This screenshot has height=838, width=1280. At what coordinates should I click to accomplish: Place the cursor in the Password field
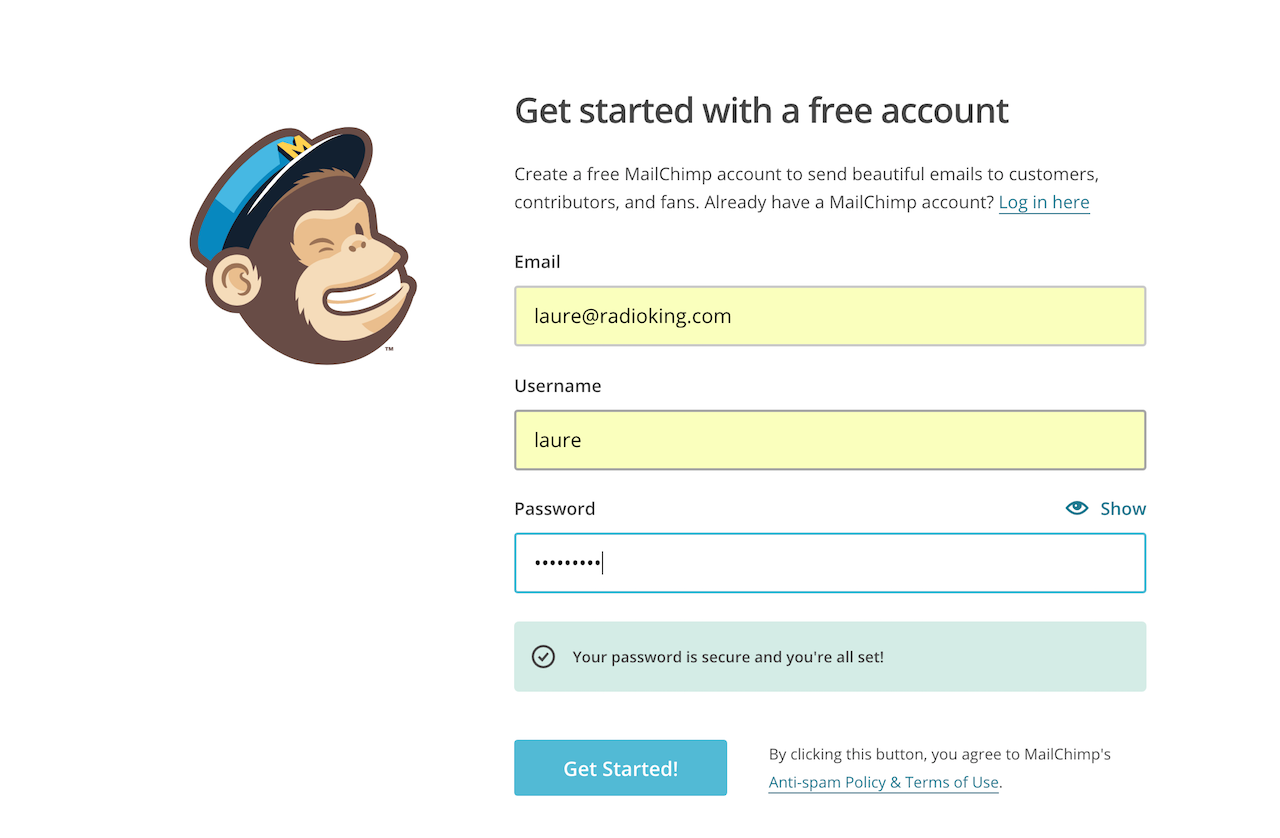click(829, 563)
